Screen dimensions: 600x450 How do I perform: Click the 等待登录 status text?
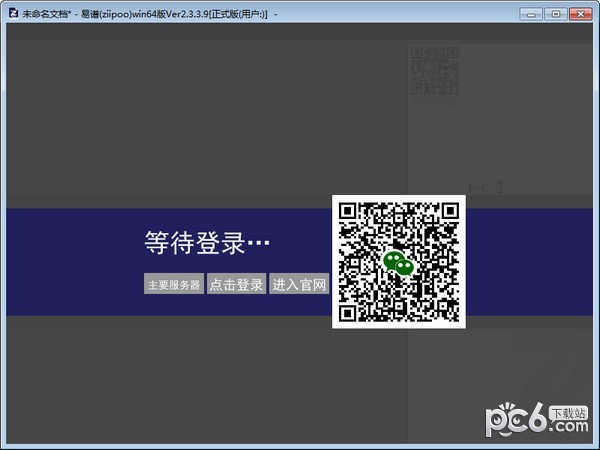pyautogui.click(x=207, y=243)
